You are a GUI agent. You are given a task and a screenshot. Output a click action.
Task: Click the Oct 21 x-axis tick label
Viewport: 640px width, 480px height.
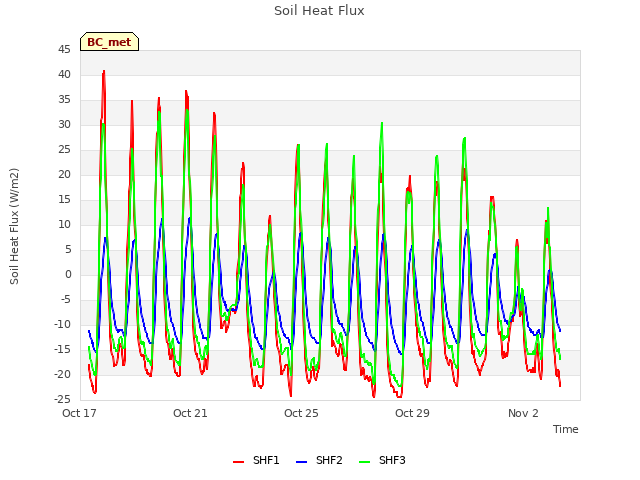click(x=190, y=413)
